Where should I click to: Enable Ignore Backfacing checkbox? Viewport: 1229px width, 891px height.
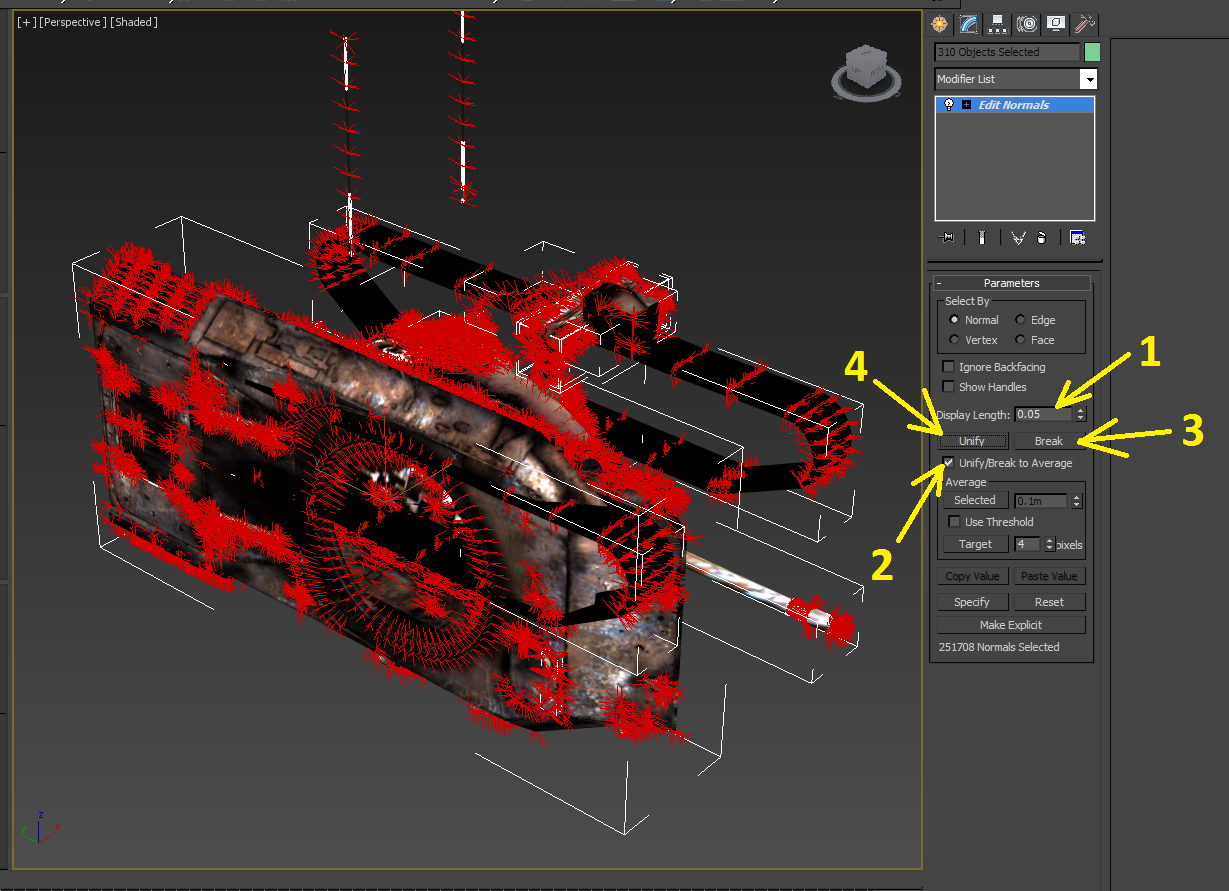click(x=949, y=367)
